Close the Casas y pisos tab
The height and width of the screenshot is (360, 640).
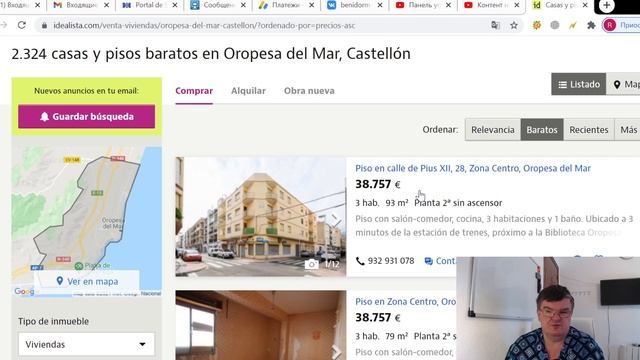tap(585, 5)
